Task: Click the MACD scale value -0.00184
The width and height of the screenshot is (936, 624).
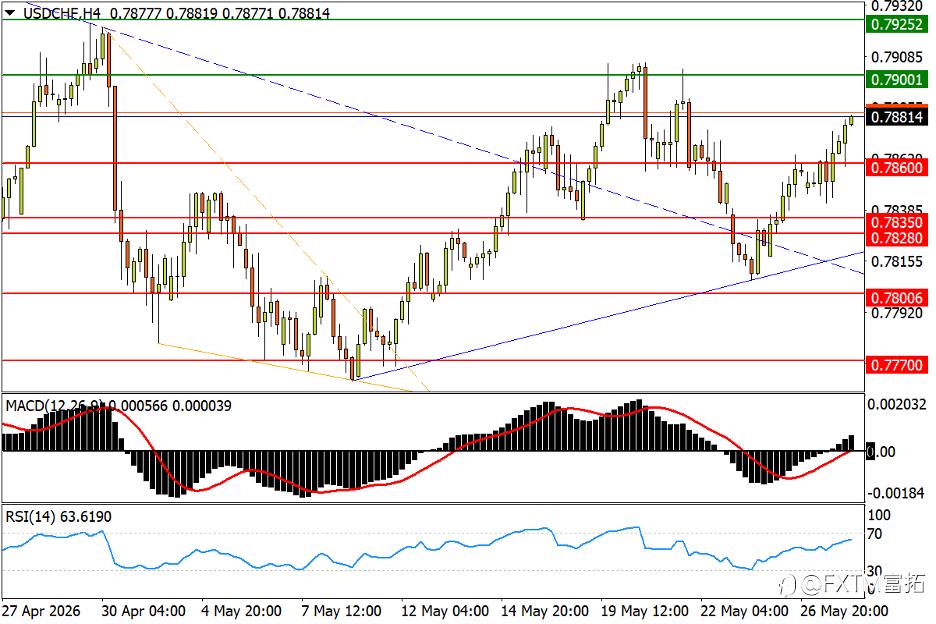Action: (x=895, y=493)
